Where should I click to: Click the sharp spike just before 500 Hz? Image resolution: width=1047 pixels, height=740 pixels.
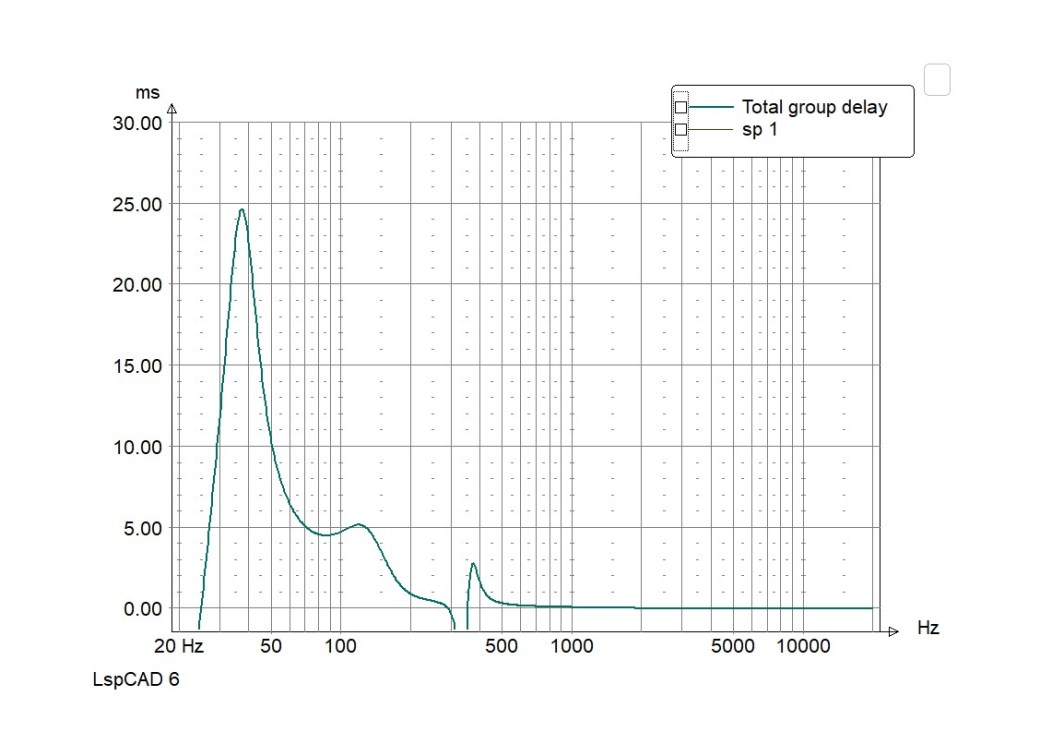pos(473,565)
